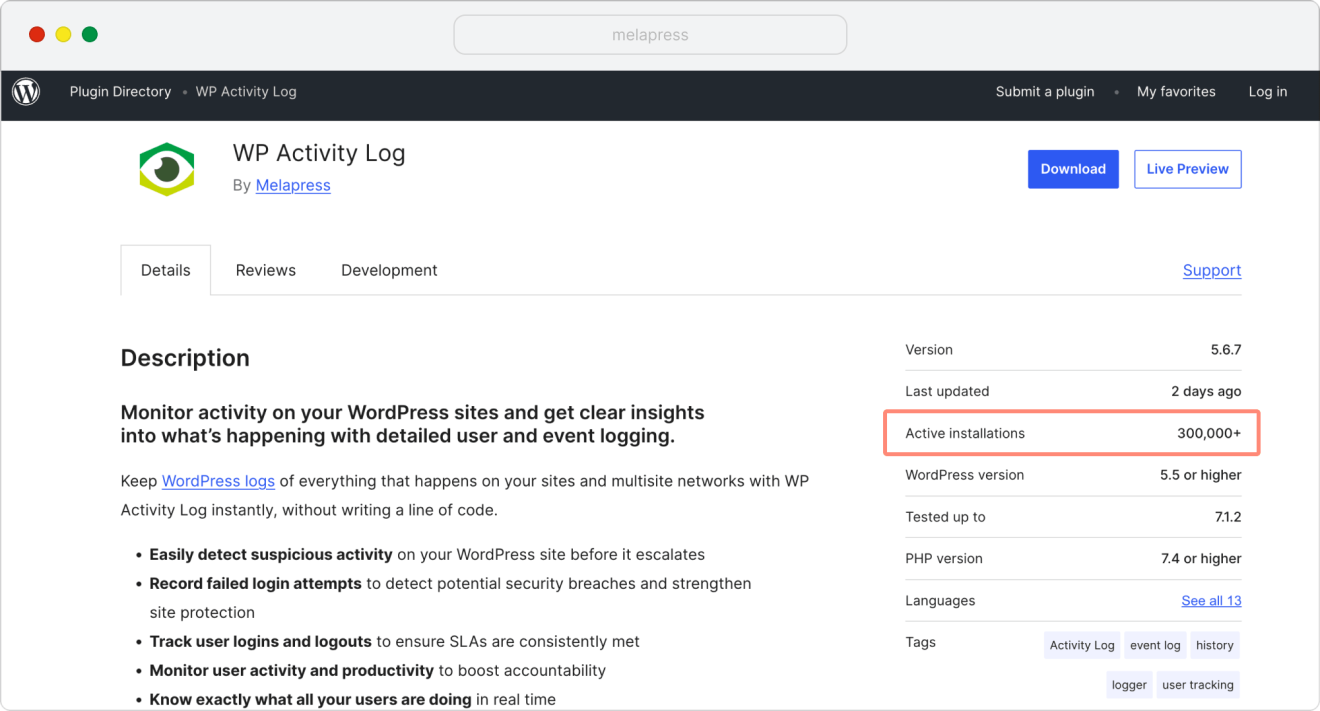
Task: Click Know exactly what all your users bullet
Action: coord(353,699)
